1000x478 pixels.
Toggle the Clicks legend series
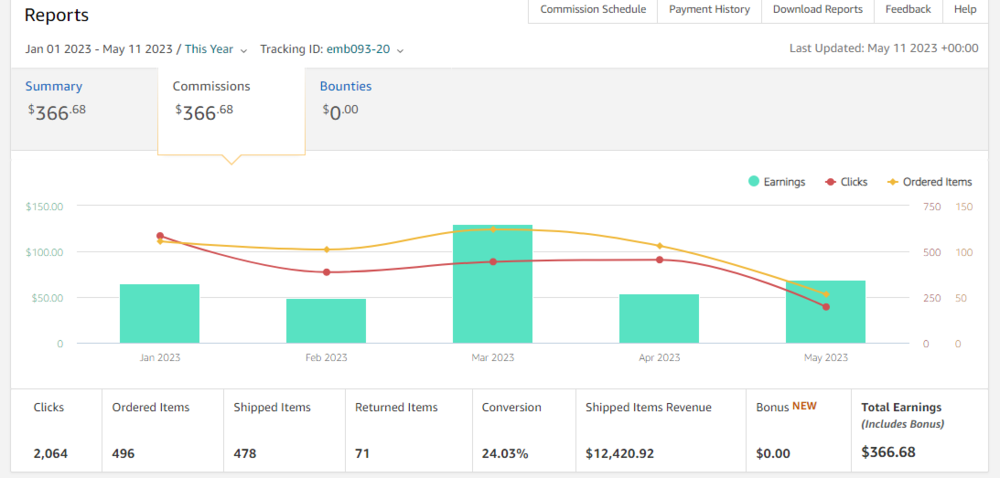pos(846,182)
